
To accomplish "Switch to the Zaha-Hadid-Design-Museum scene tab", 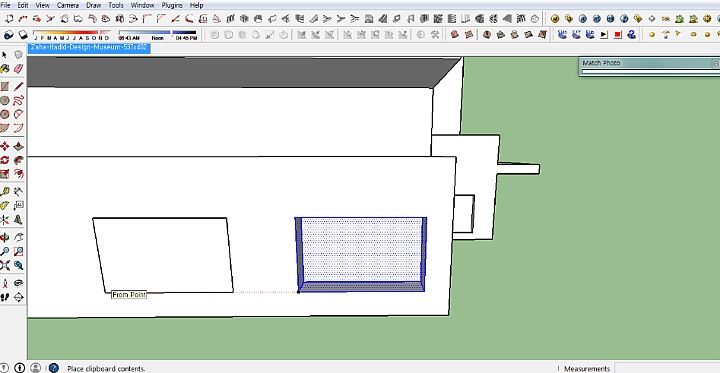I will (89, 47).
